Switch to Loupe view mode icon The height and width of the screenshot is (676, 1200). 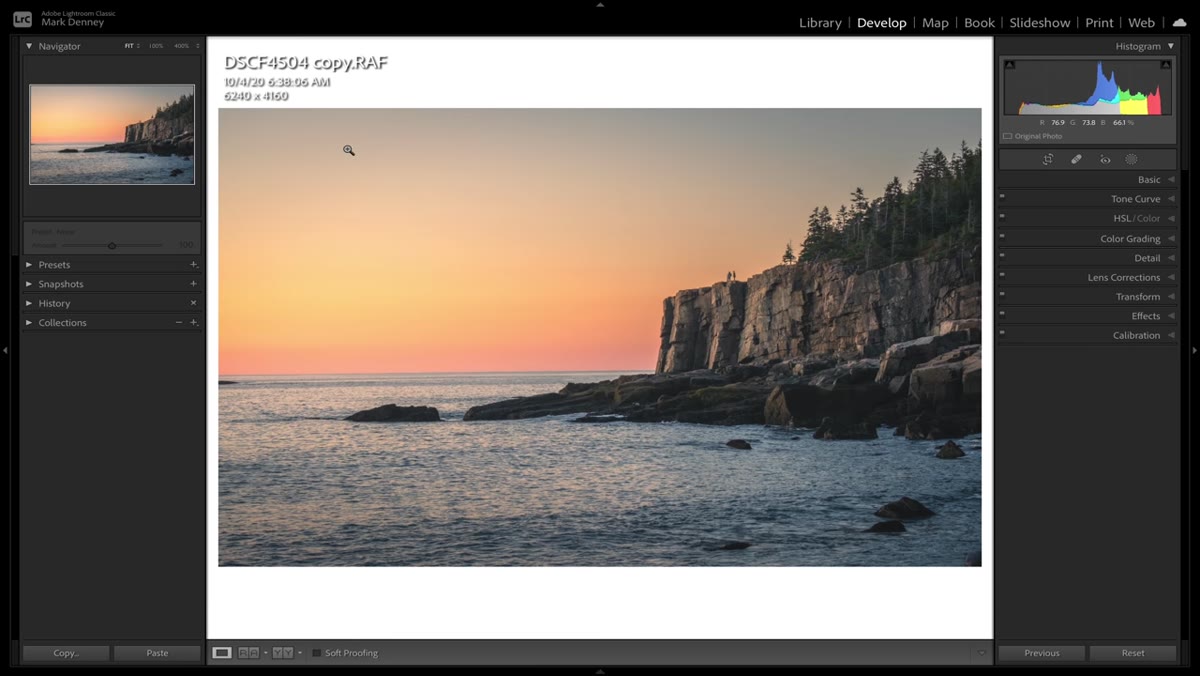pyautogui.click(x=222, y=653)
